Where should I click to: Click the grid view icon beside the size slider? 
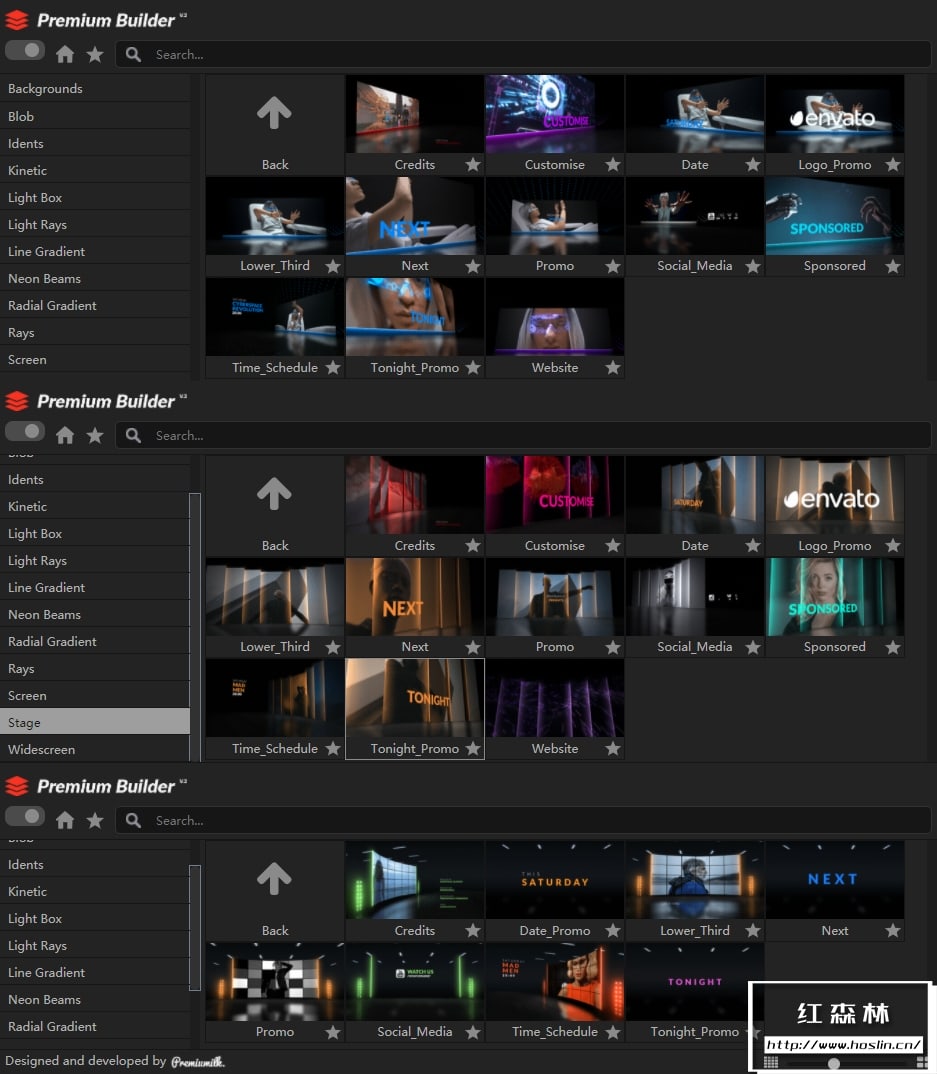point(771,1062)
